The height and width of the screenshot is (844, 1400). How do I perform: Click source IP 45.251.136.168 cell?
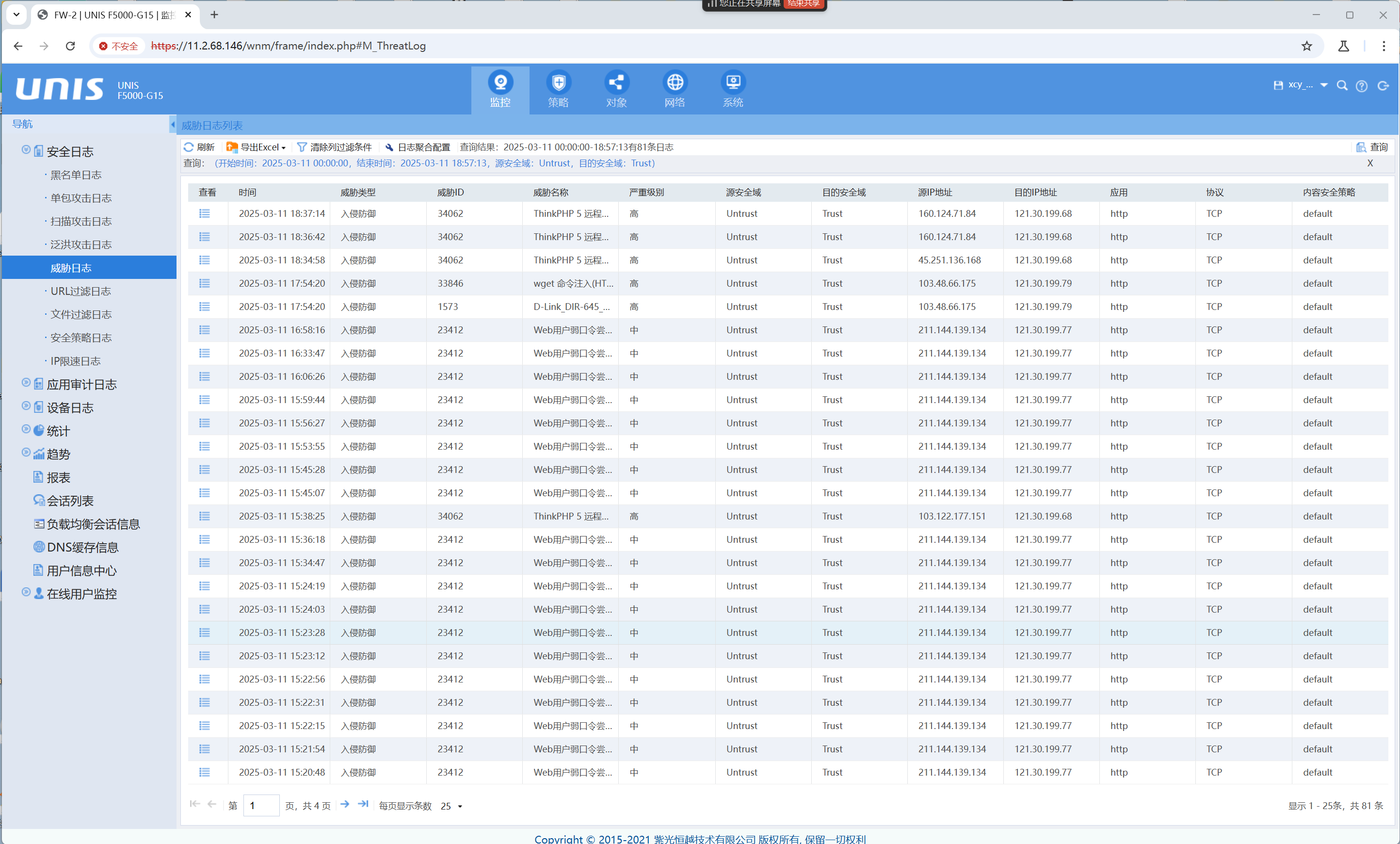pos(949,260)
